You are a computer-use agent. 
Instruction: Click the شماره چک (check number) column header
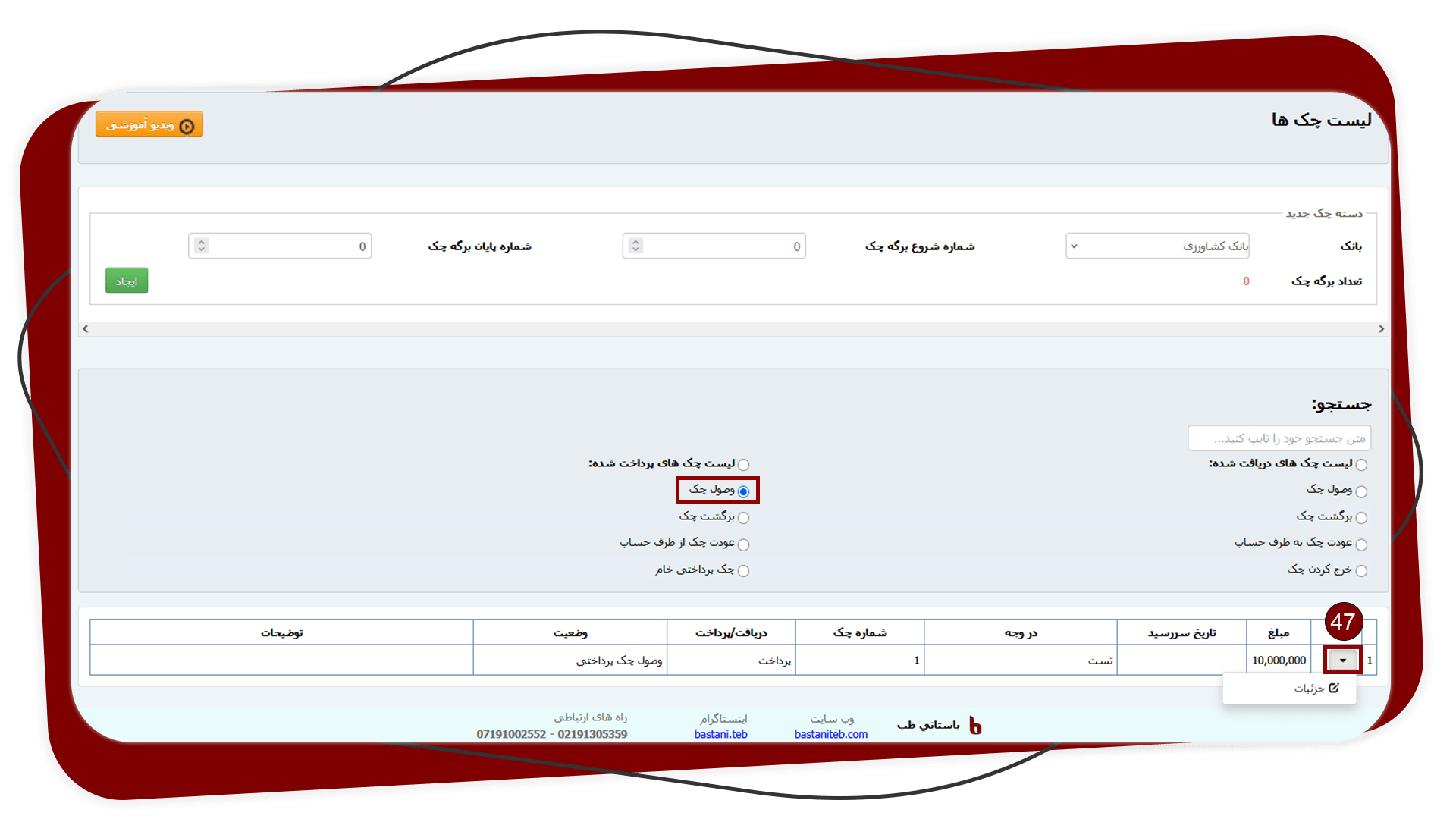[860, 632]
